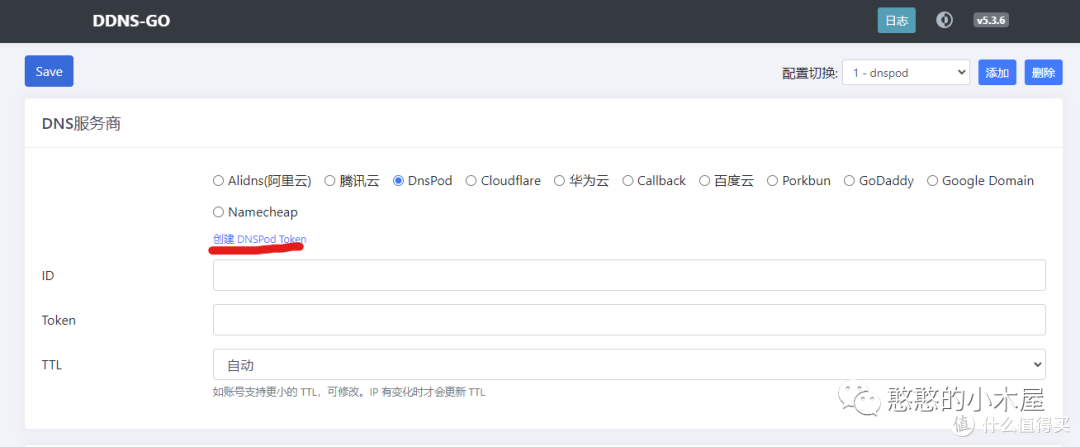The width and height of the screenshot is (1080, 447).
Task: Focus the Token input field
Action: (x=629, y=320)
